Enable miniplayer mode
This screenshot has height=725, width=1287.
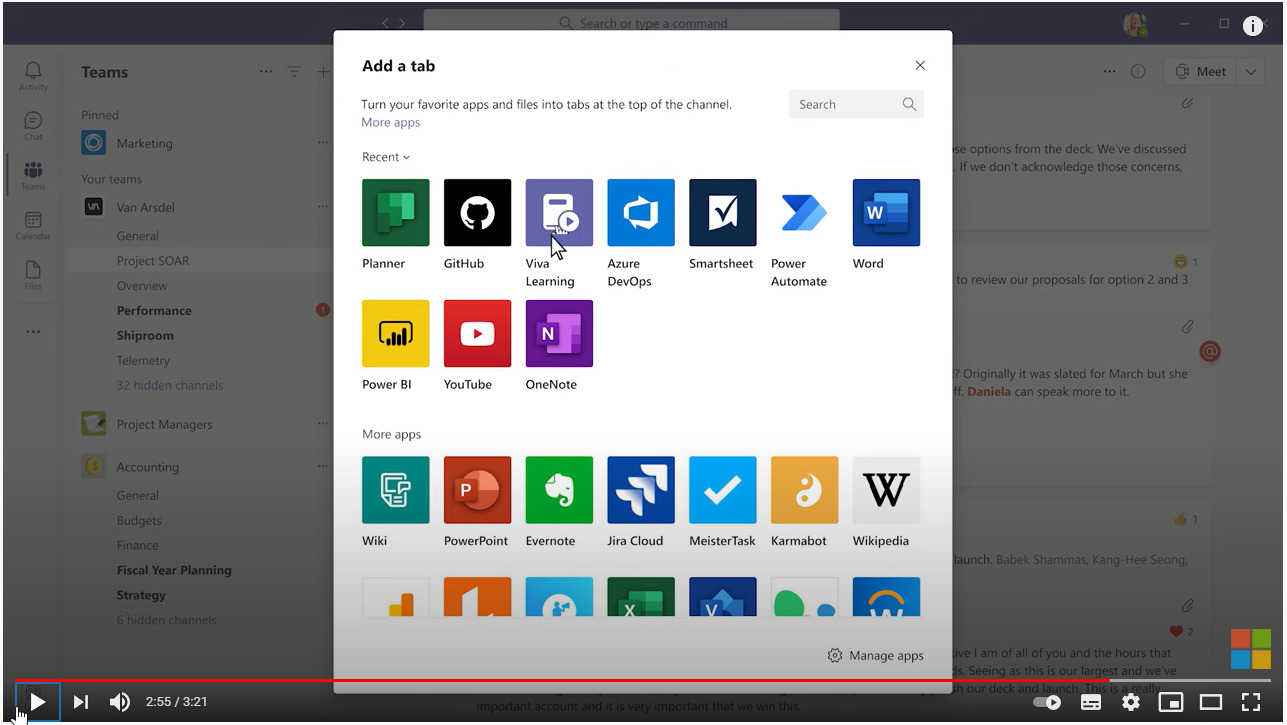[1171, 702]
